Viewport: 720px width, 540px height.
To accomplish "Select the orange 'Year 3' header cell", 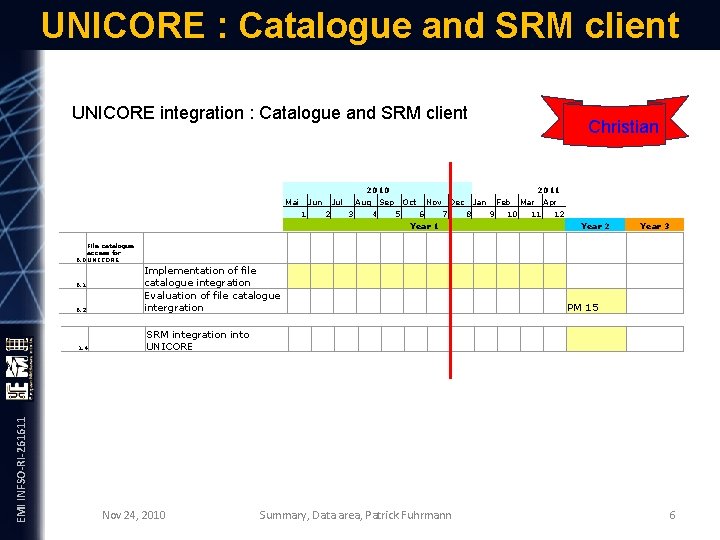I will [654, 225].
